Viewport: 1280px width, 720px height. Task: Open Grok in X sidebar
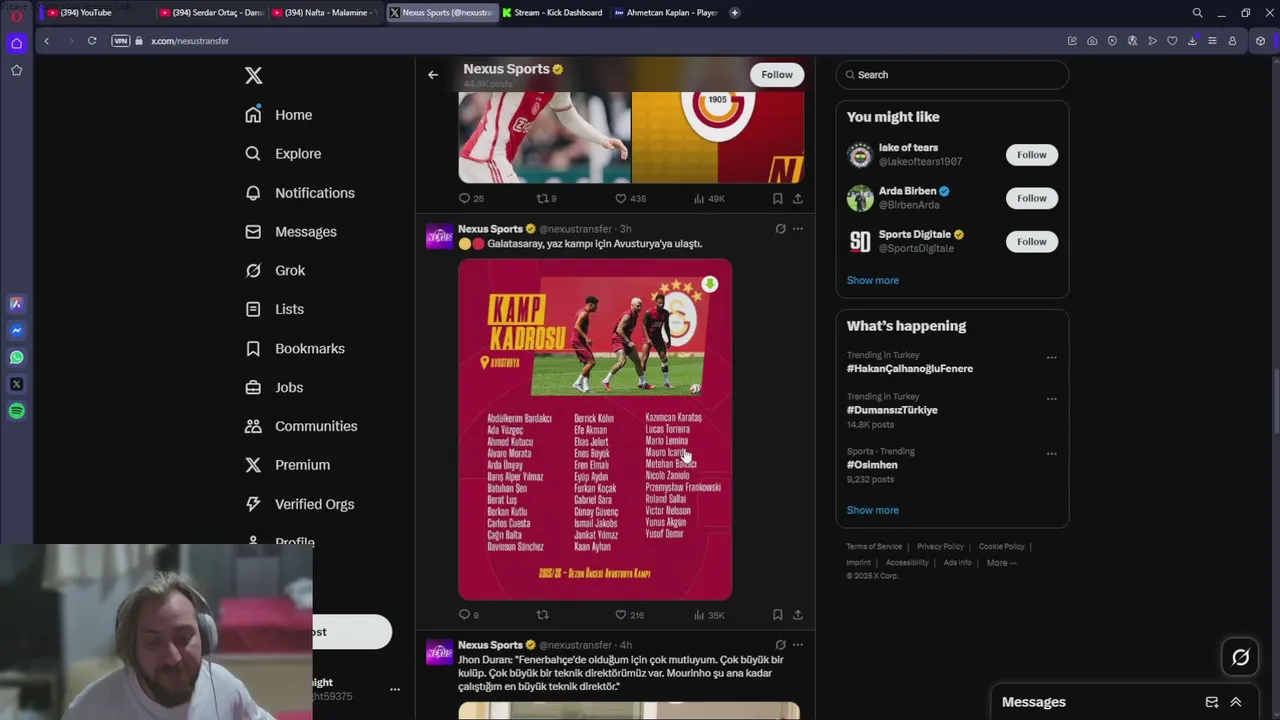pos(276,271)
